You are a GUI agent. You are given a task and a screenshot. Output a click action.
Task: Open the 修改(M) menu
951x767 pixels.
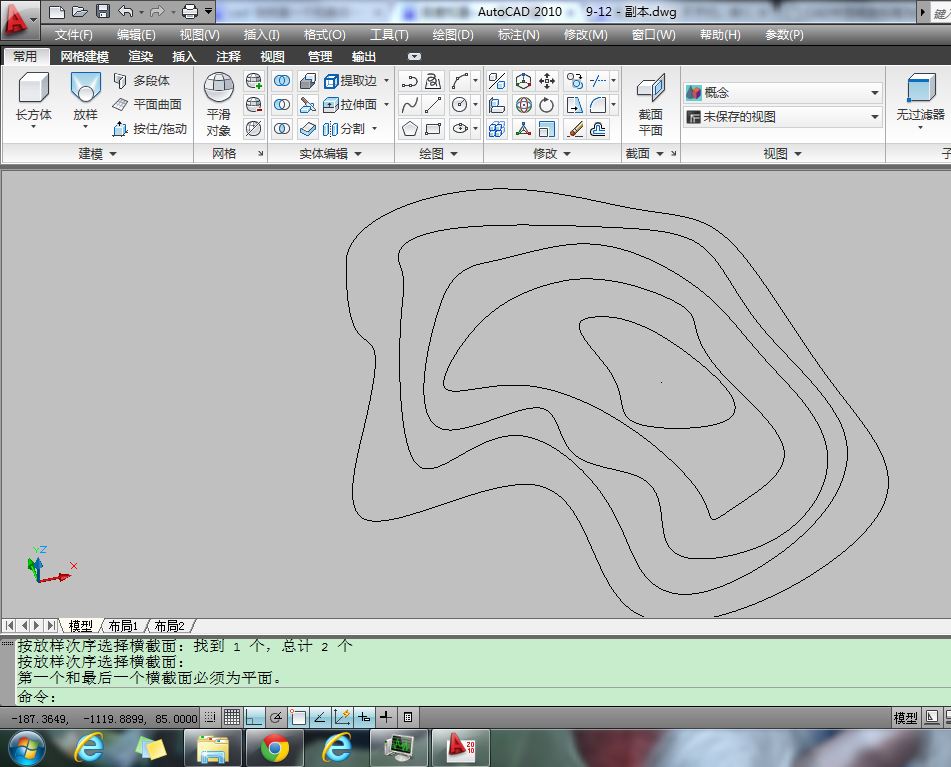click(x=585, y=35)
